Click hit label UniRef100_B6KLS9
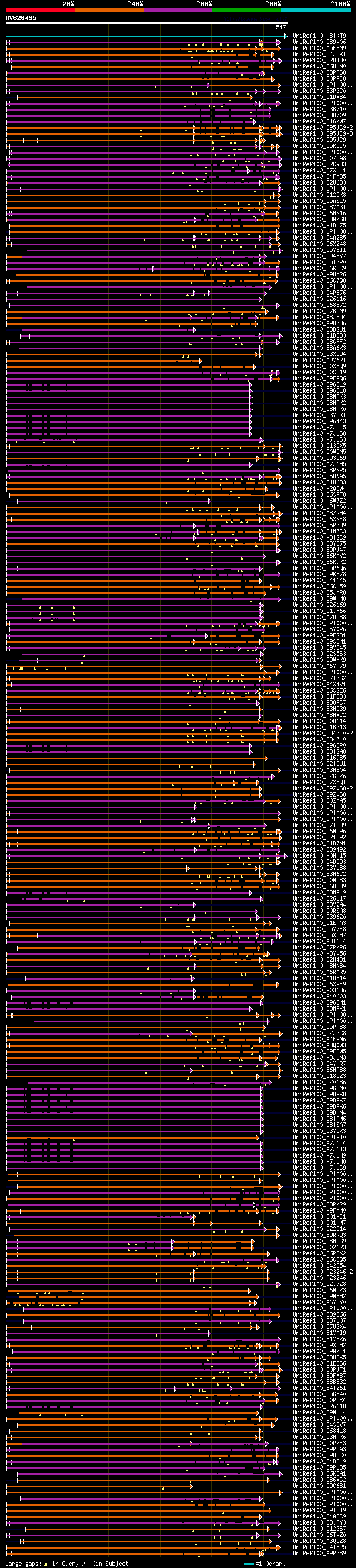 point(319,269)
